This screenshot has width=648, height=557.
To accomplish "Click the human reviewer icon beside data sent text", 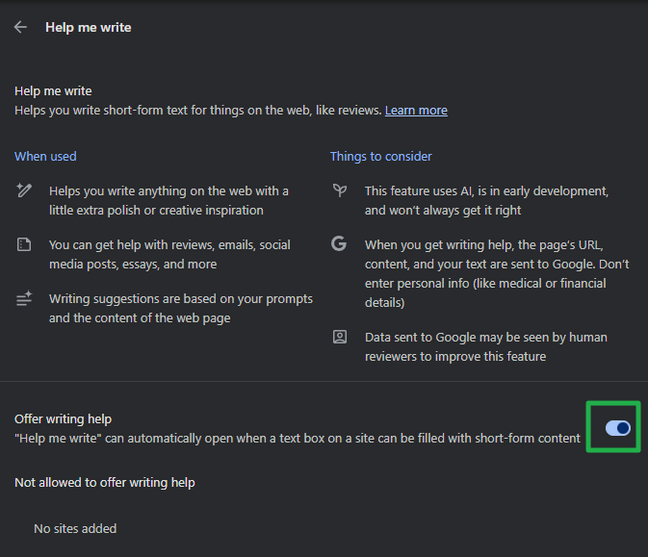I will (x=340, y=337).
